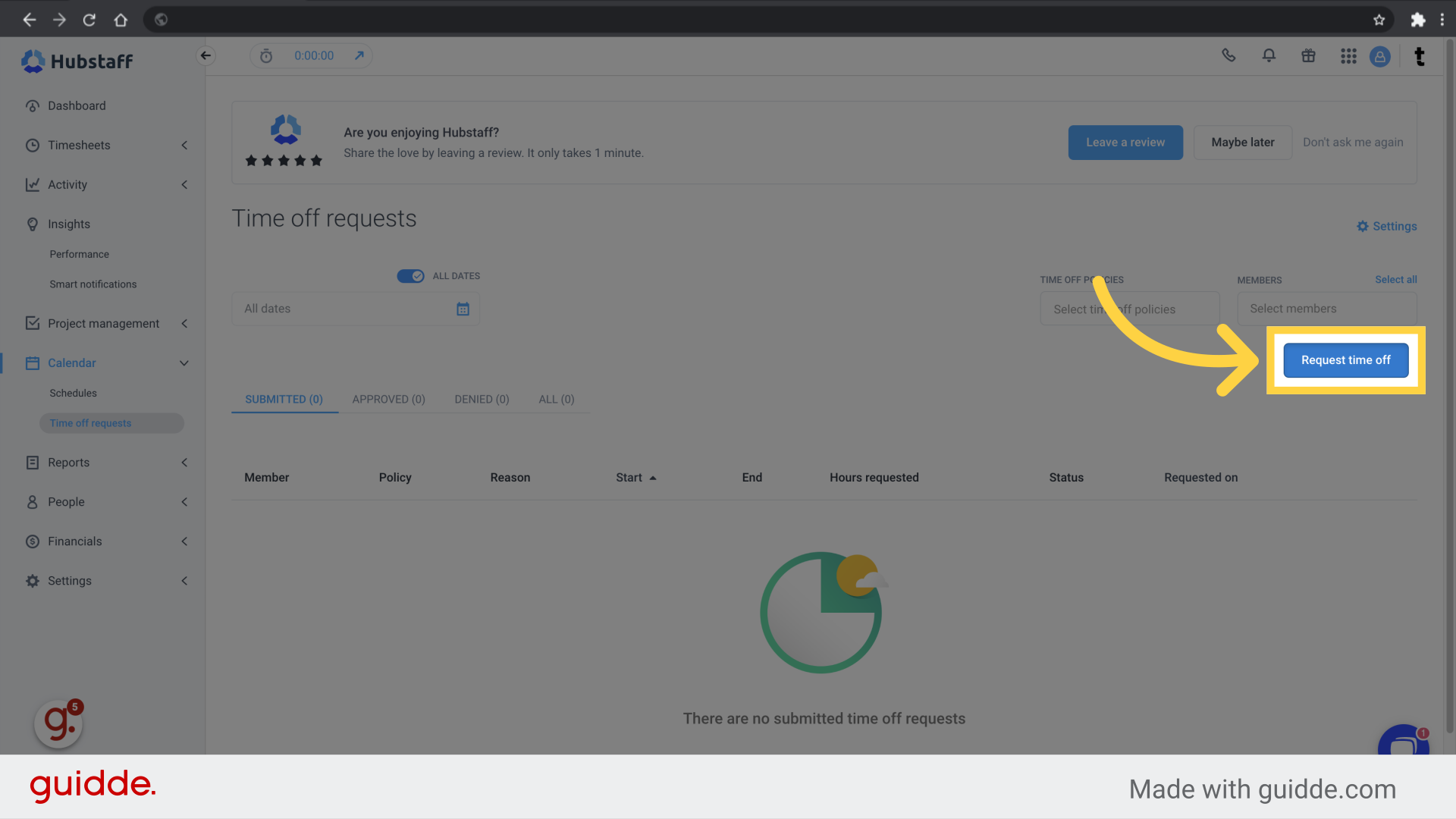The height and width of the screenshot is (819, 1456).
Task: Open the user profile avatar
Action: point(1380,56)
